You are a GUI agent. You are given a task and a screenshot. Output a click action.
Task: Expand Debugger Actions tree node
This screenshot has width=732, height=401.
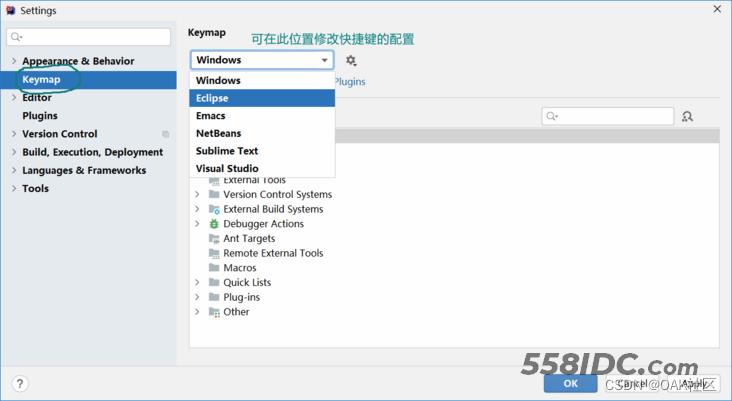[197, 224]
